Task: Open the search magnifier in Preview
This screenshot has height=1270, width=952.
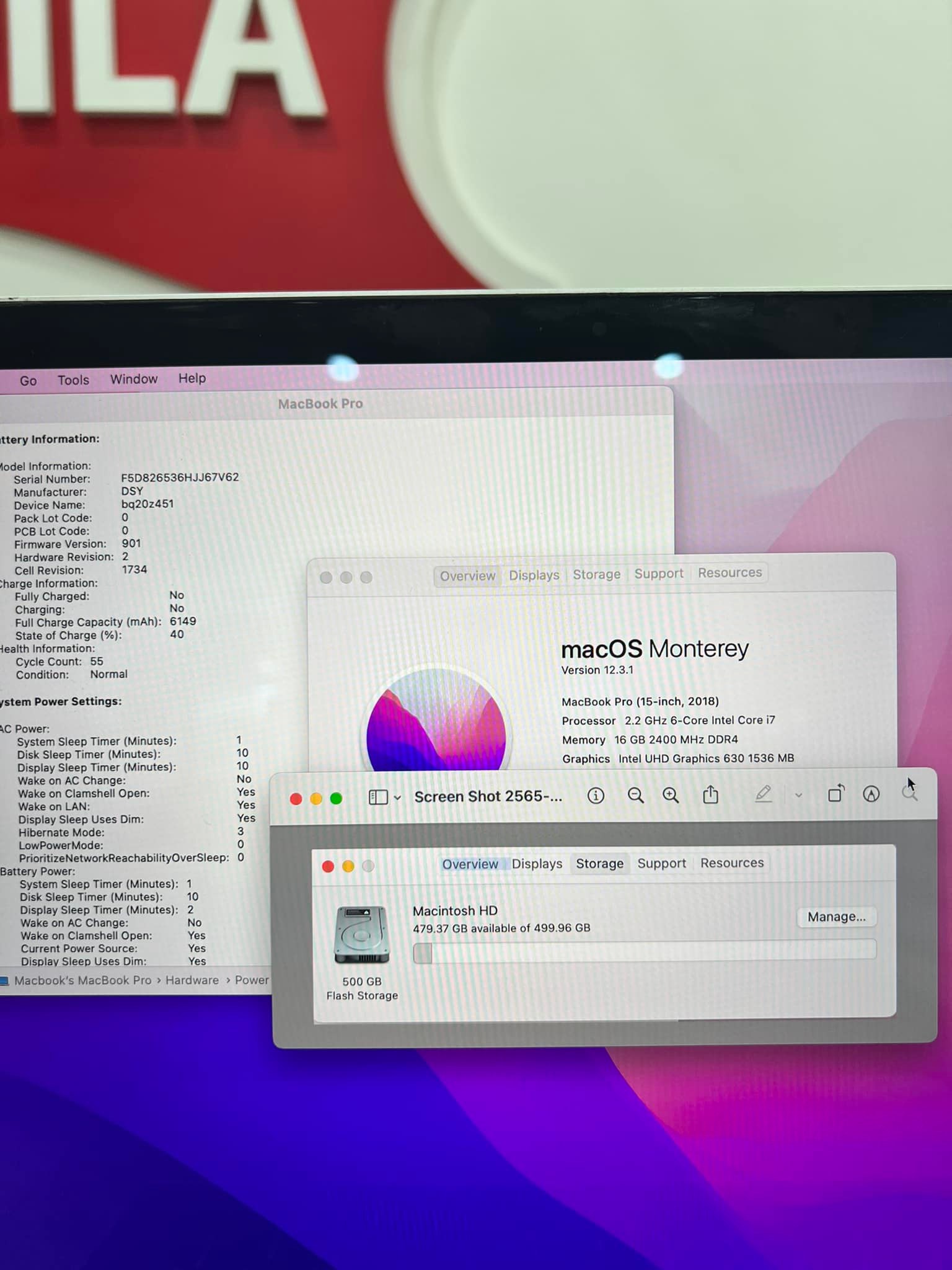Action: click(909, 793)
